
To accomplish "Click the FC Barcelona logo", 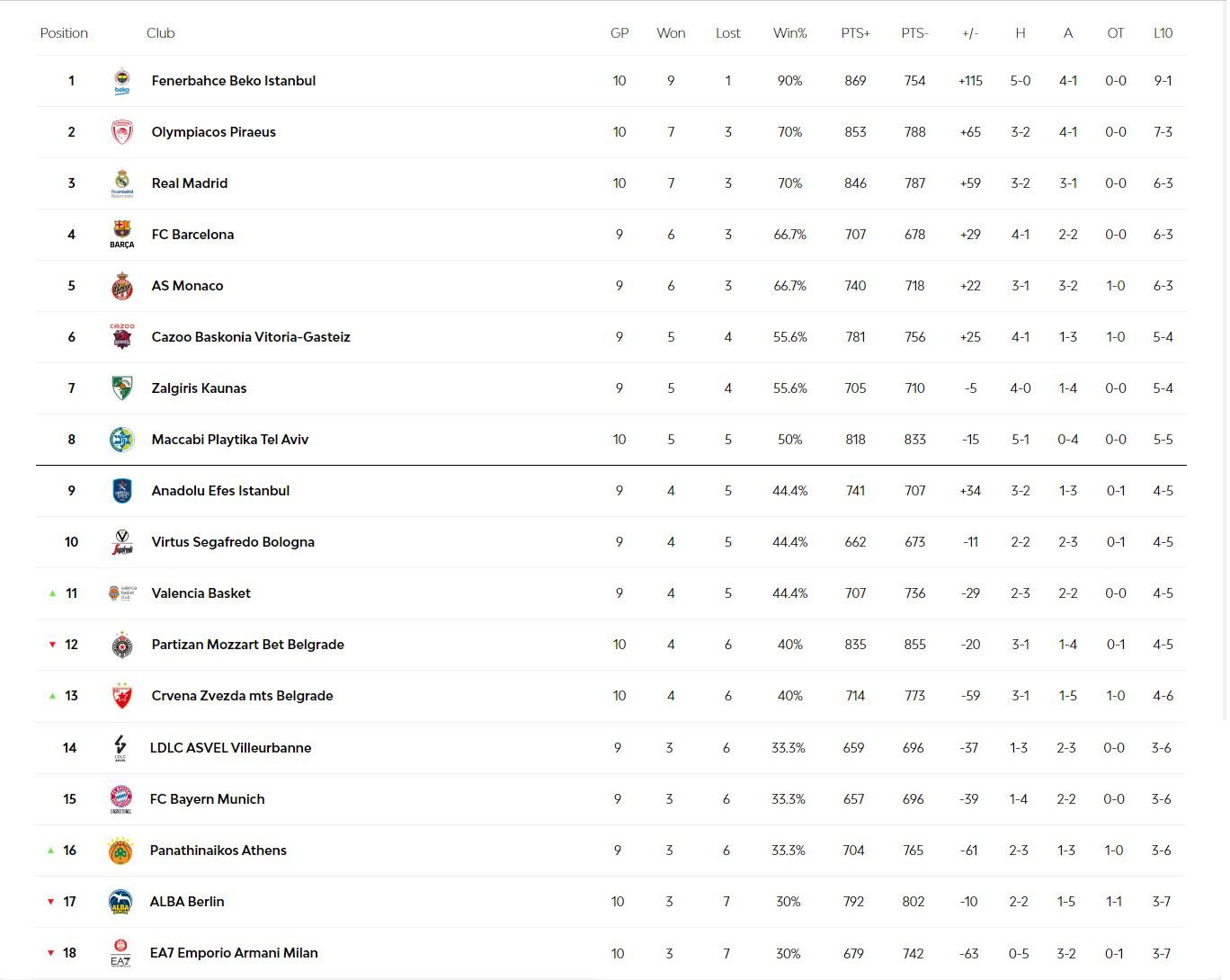I will [121, 235].
